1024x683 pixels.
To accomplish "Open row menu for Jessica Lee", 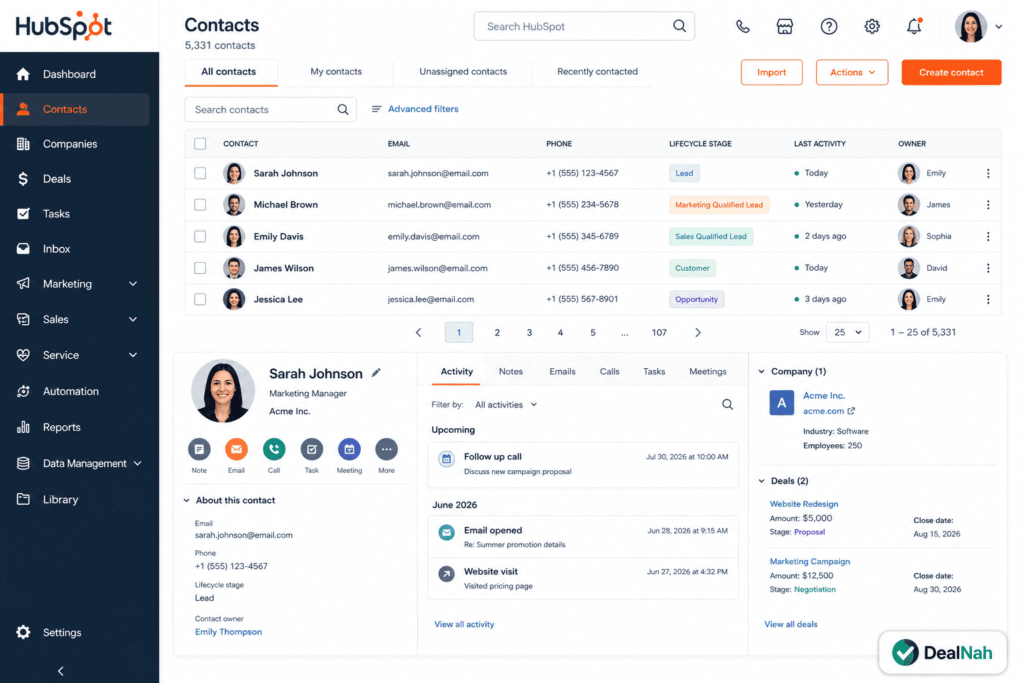I will point(988,299).
